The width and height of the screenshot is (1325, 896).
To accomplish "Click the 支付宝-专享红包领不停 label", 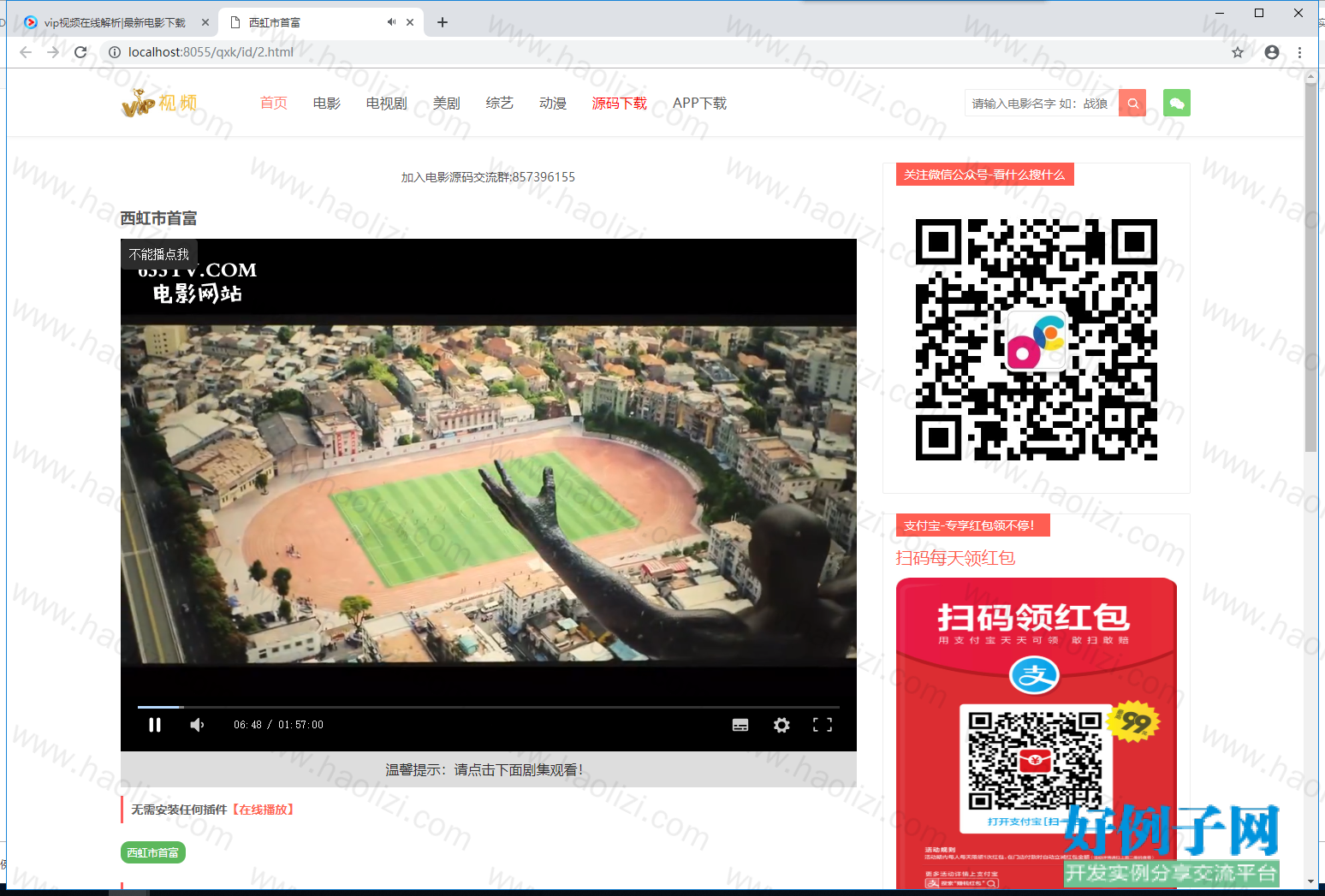I will point(972,525).
